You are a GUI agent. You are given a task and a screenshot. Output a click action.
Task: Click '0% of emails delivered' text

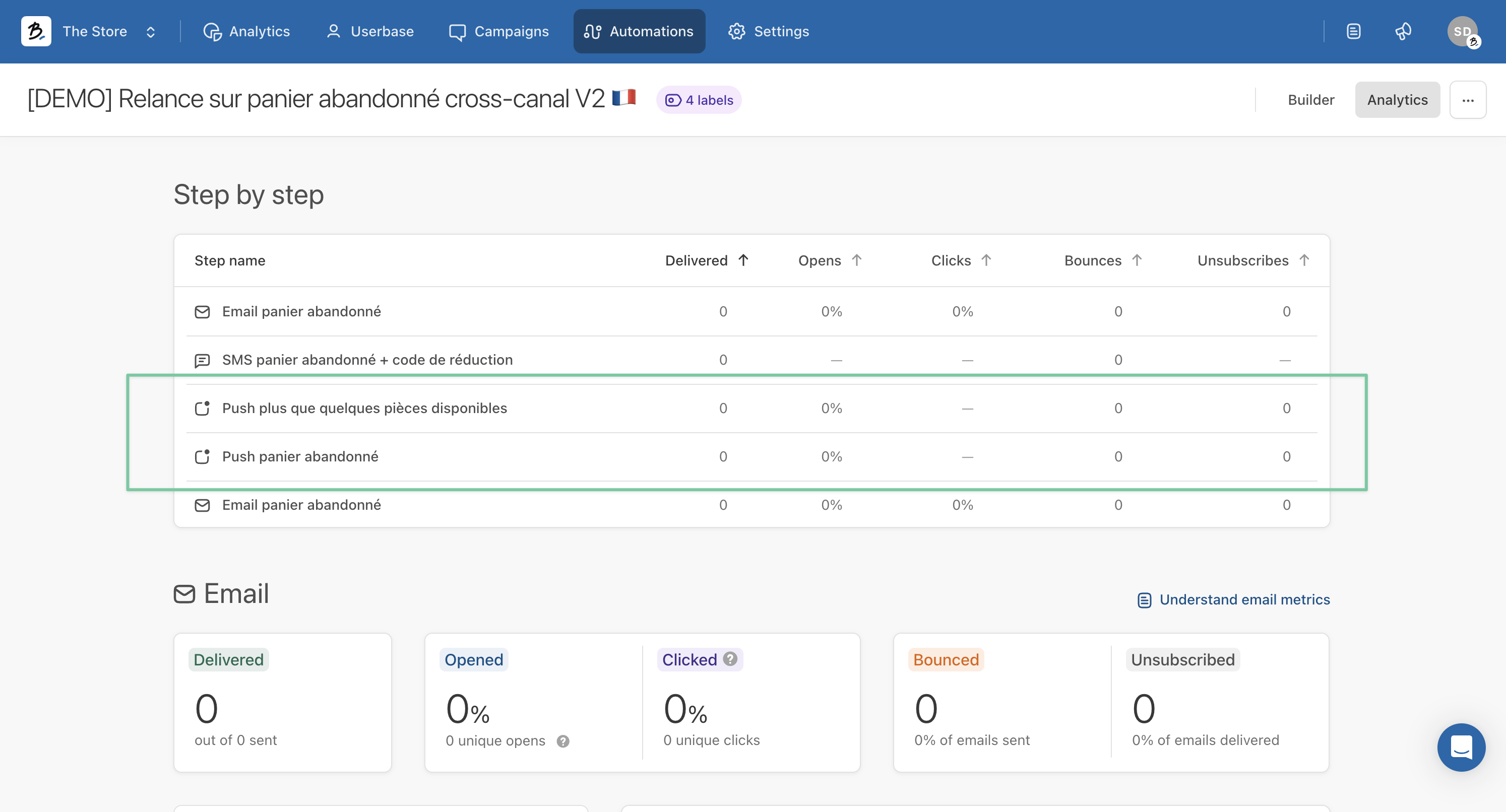(1206, 740)
